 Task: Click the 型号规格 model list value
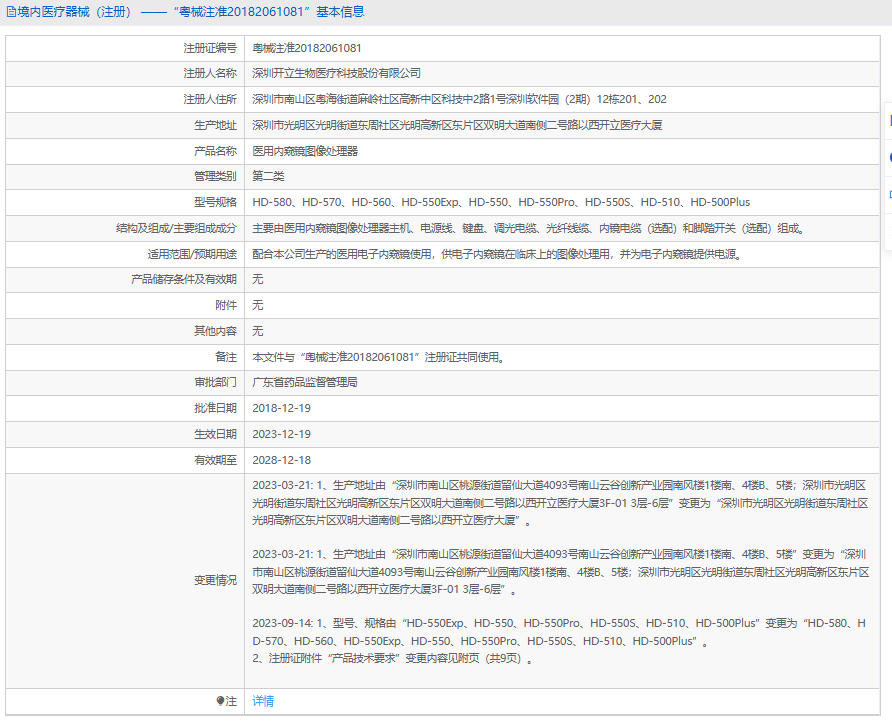pyautogui.click(x=501, y=202)
